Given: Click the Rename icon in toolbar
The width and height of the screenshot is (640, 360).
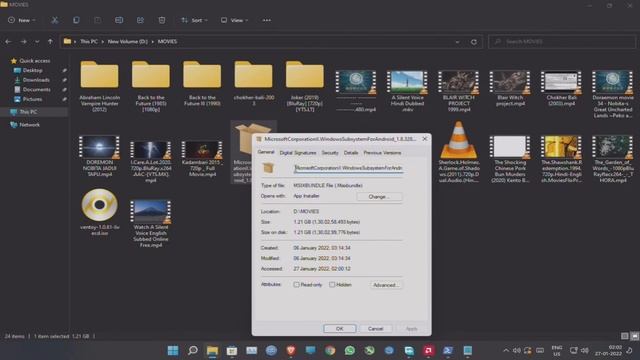Looking at the screenshot, I should (119, 20).
